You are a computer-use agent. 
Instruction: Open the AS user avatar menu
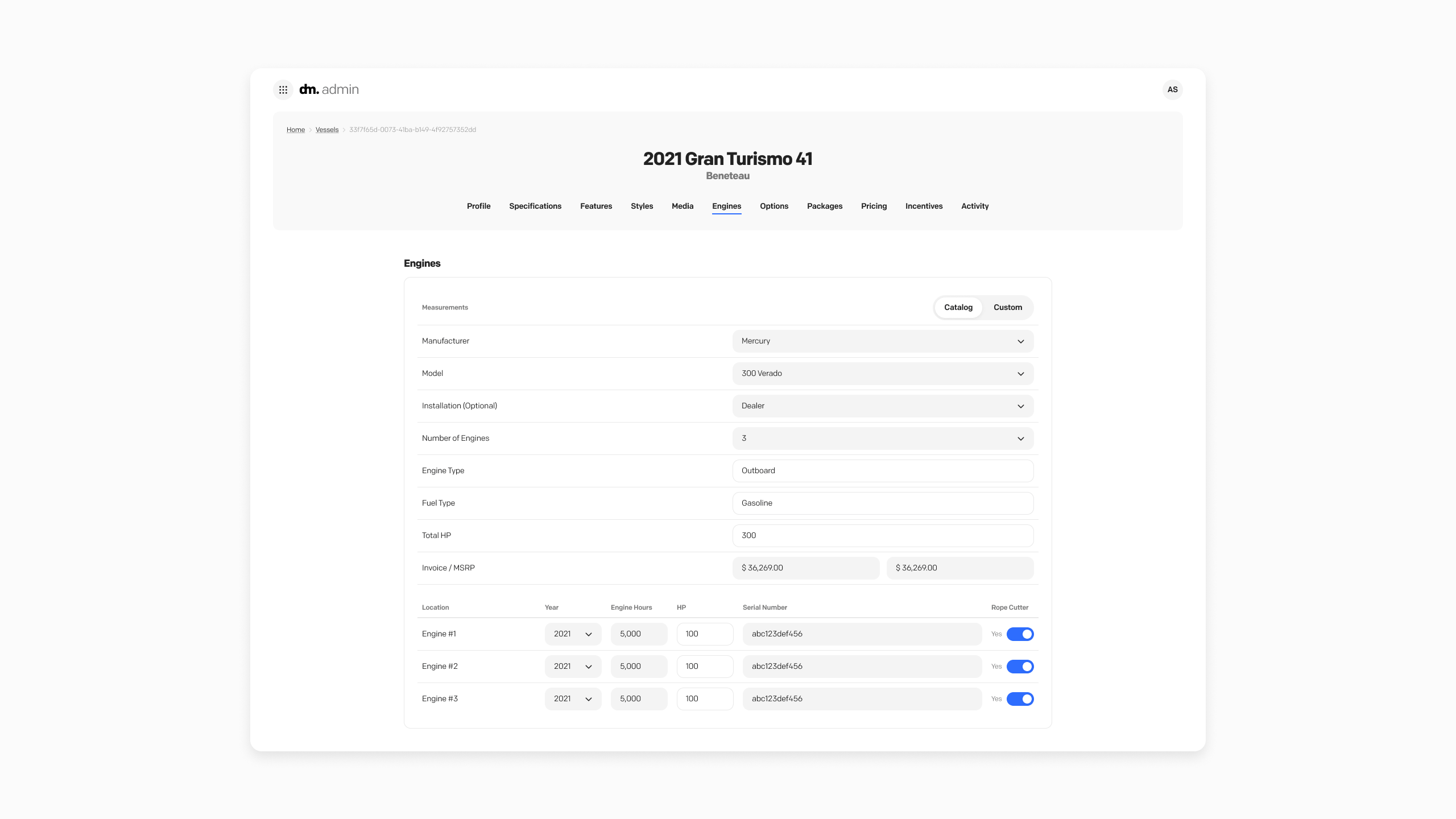pos(1172,89)
